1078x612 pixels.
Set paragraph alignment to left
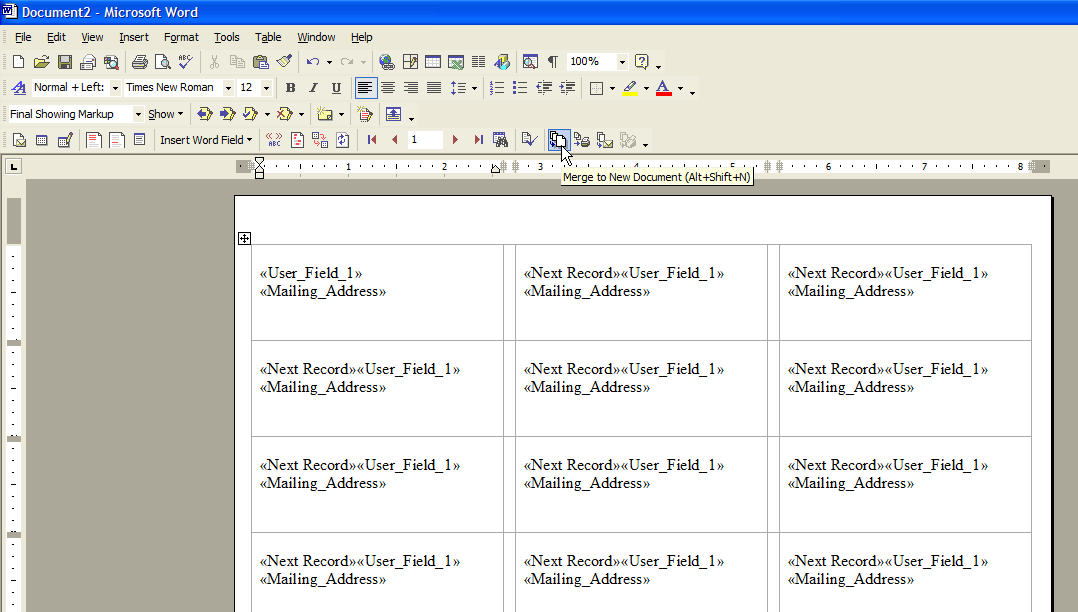366,88
